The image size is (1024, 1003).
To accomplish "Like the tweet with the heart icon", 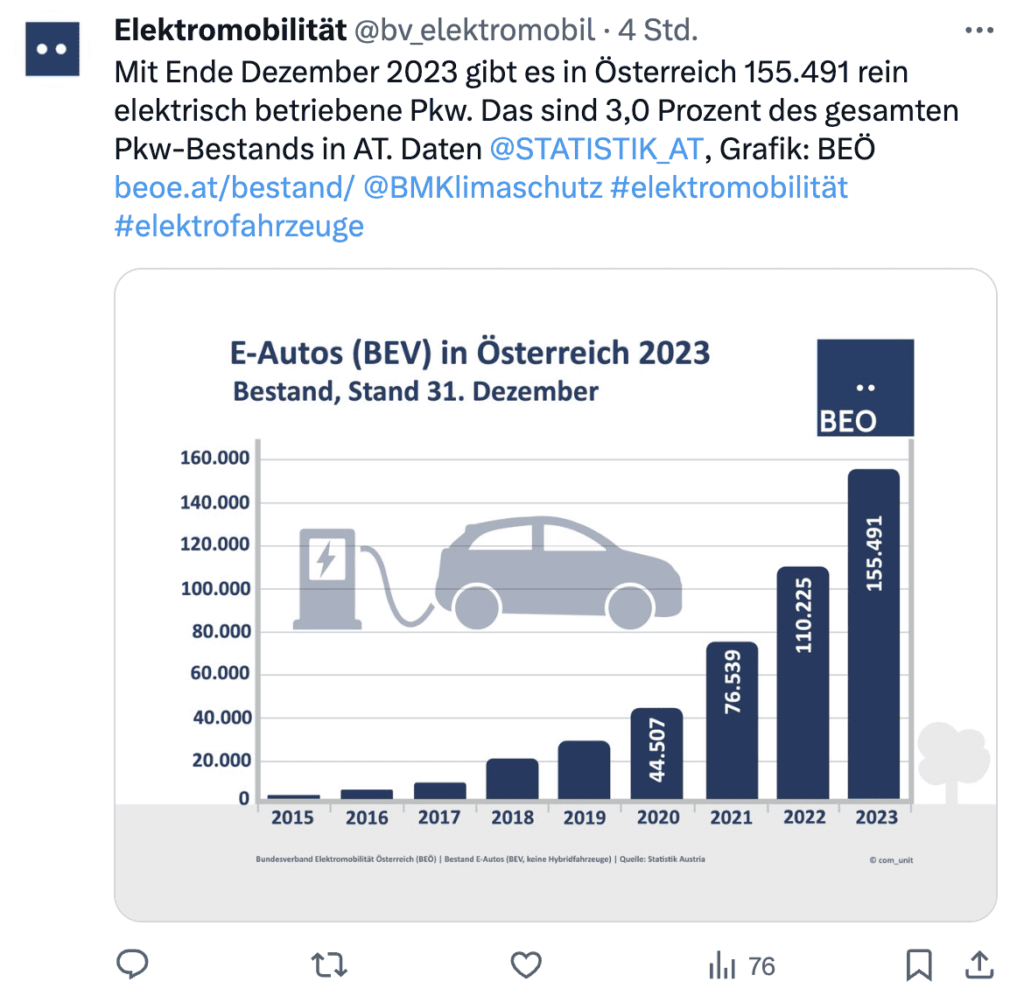I will (x=526, y=964).
